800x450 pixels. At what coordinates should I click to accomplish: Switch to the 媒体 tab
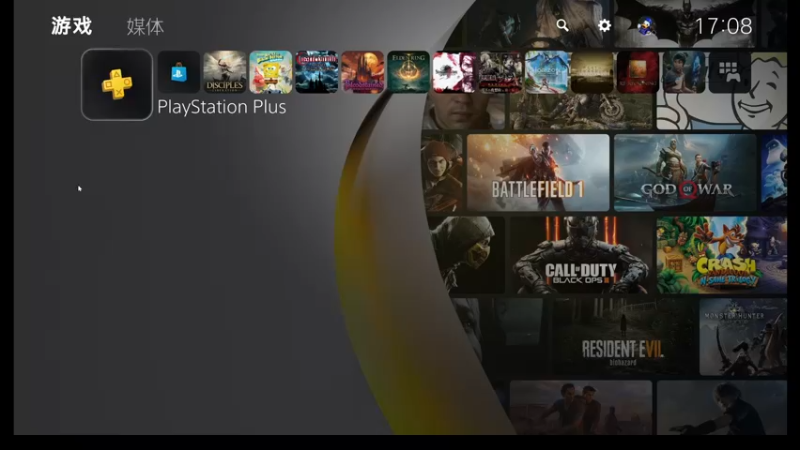(x=145, y=27)
